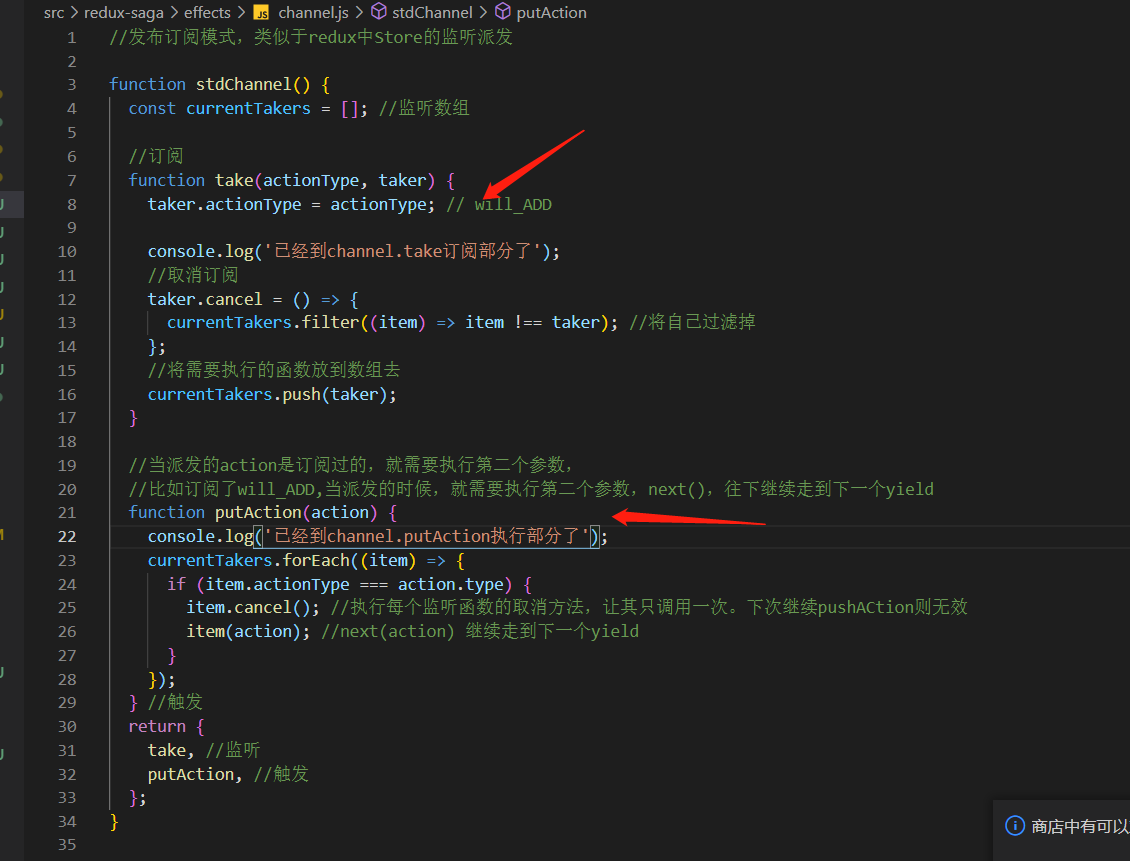Select line number 35 in the gutter
Viewport: 1130px width, 861px height.
click(67, 844)
